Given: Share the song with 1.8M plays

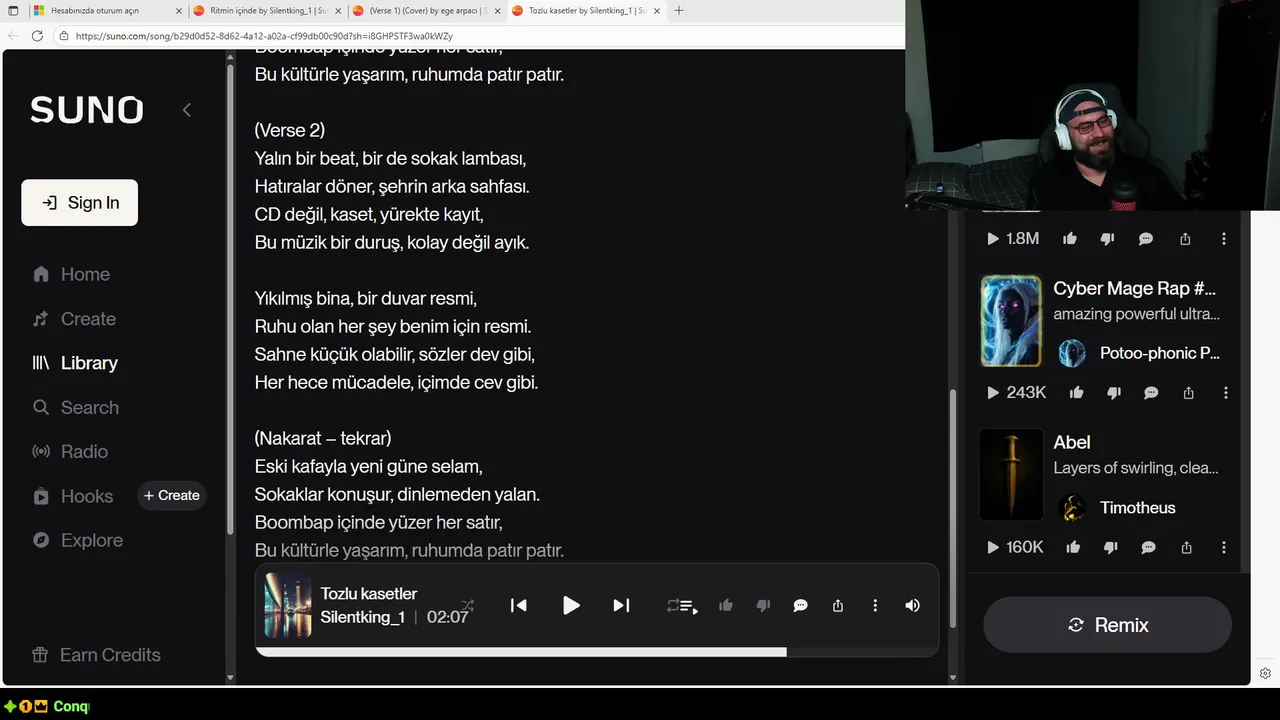Looking at the screenshot, I should click(1185, 239).
